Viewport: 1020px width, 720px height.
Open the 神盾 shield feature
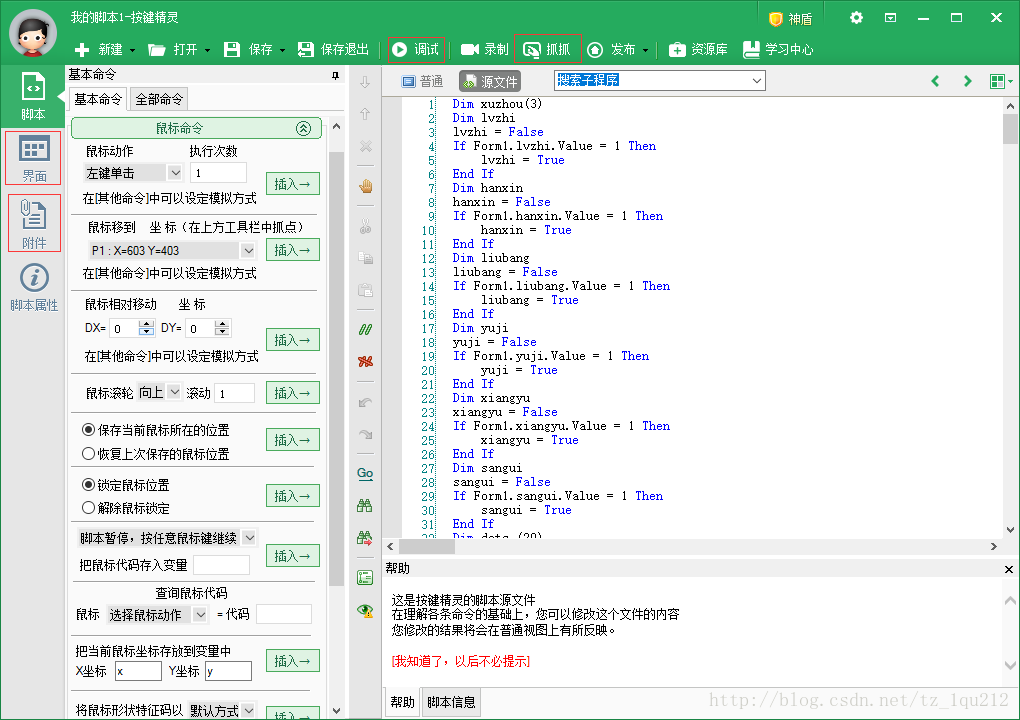790,19
